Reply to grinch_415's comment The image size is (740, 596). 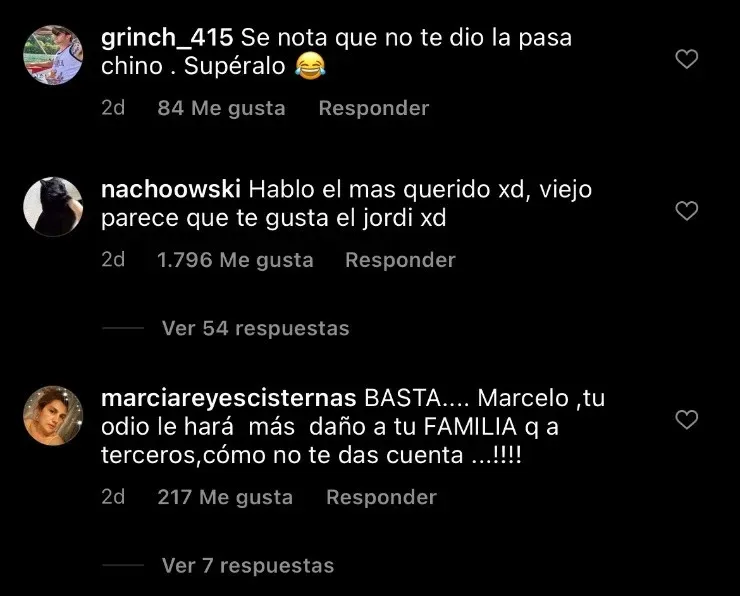click(374, 108)
